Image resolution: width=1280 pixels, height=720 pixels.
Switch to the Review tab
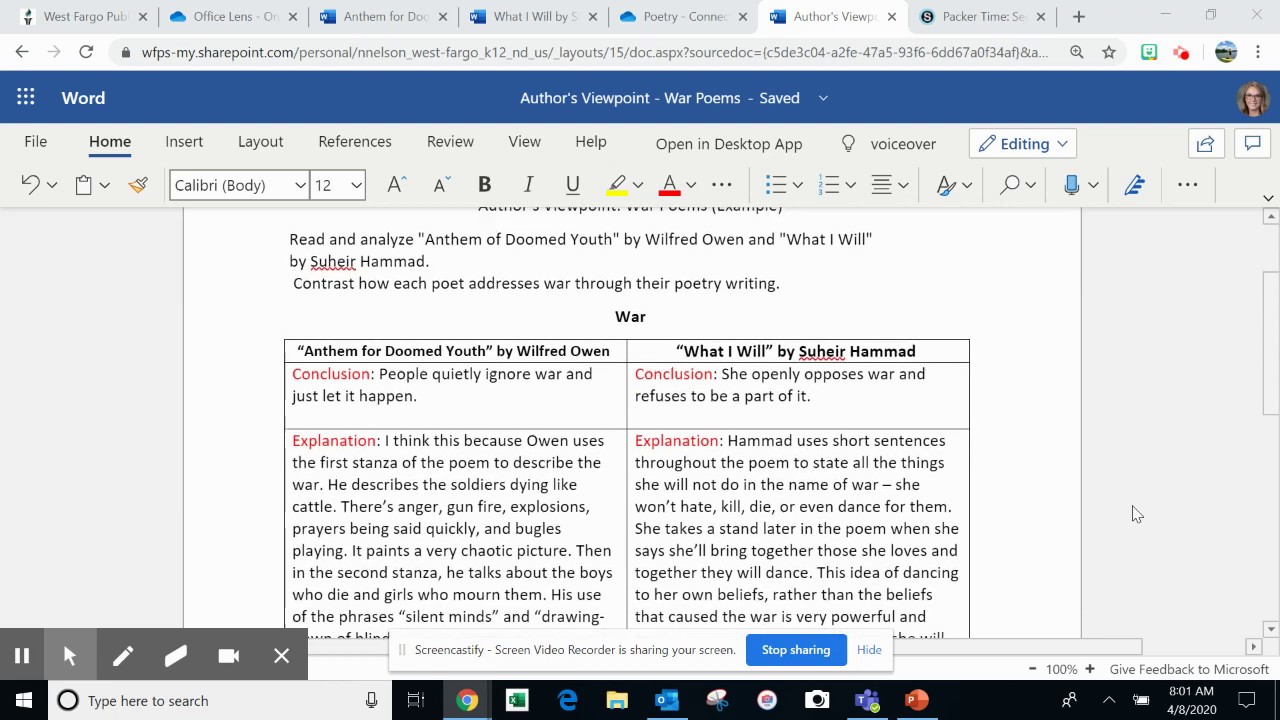pyautogui.click(x=450, y=142)
